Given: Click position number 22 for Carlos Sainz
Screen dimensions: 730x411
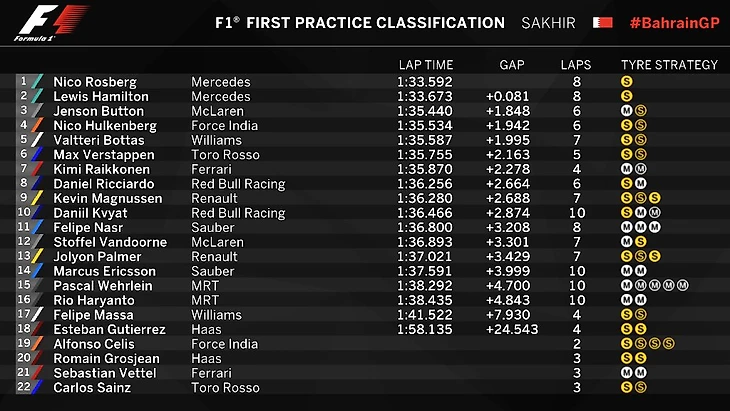Looking at the screenshot, I should (x=24, y=386).
